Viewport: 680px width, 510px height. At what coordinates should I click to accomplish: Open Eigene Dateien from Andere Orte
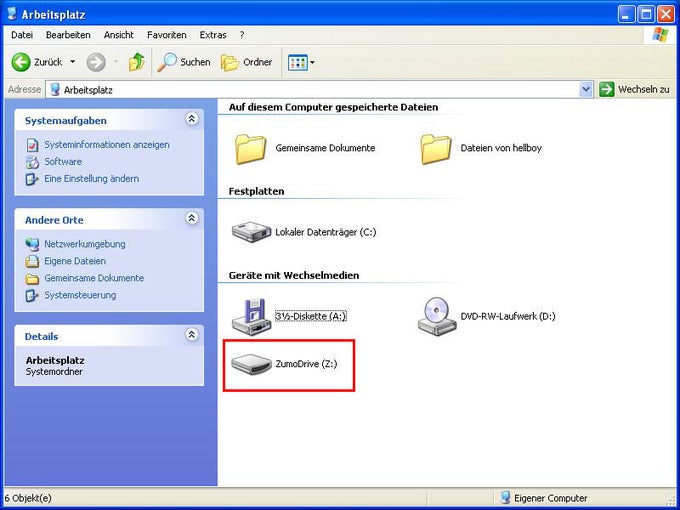pyautogui.click(x=75, y=261)
